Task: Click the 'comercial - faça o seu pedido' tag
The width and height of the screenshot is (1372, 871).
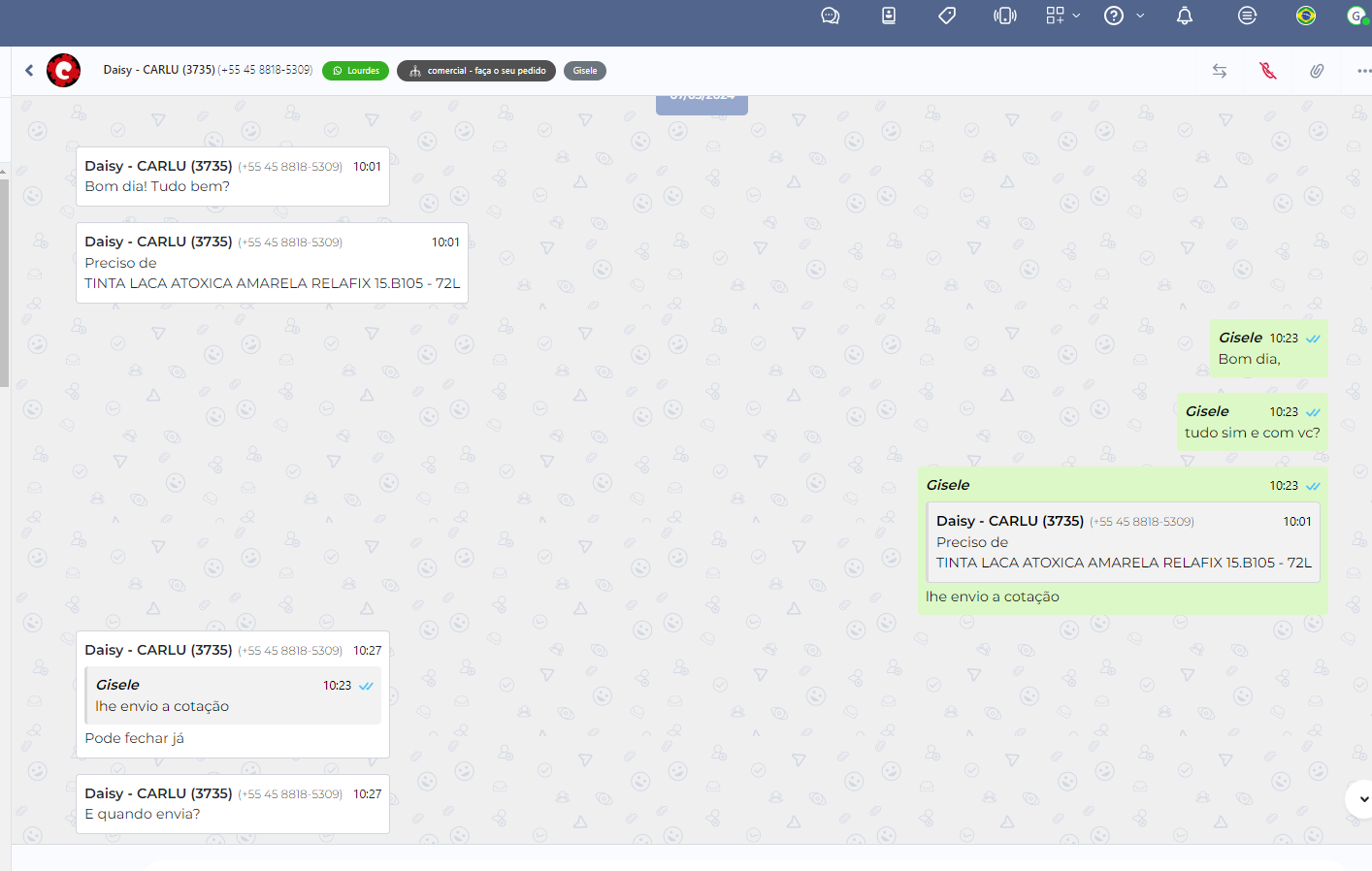Action: 475,71
